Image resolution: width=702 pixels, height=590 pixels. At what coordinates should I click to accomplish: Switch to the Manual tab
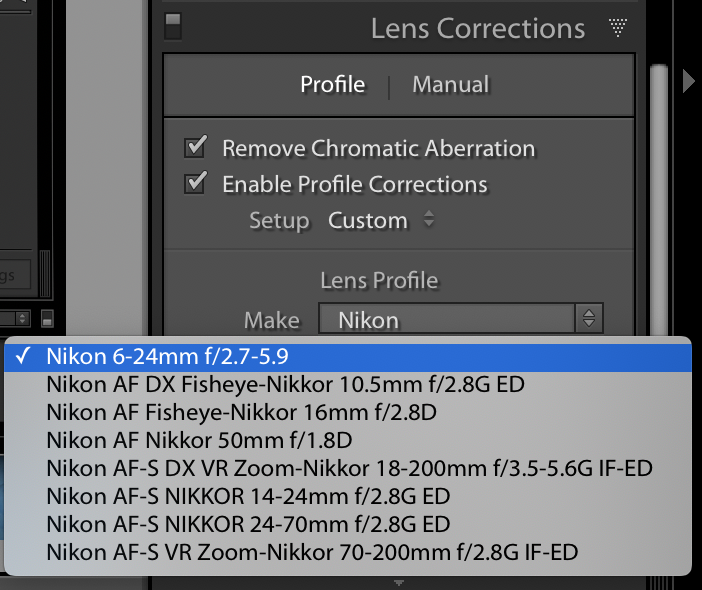click(450, 85)
